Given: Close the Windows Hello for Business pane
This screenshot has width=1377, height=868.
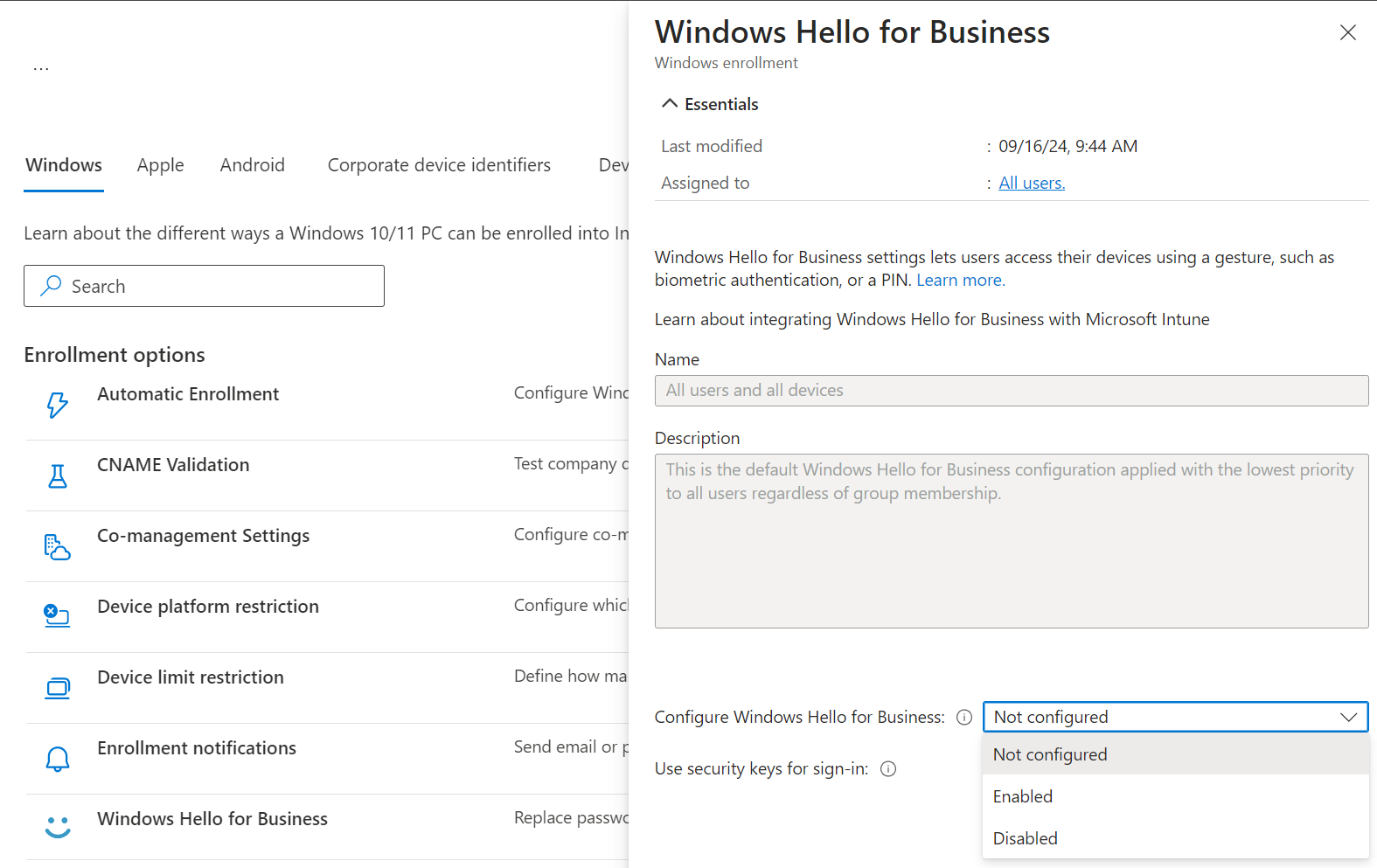Looking at the screenshot, I should pos(1348,32).
